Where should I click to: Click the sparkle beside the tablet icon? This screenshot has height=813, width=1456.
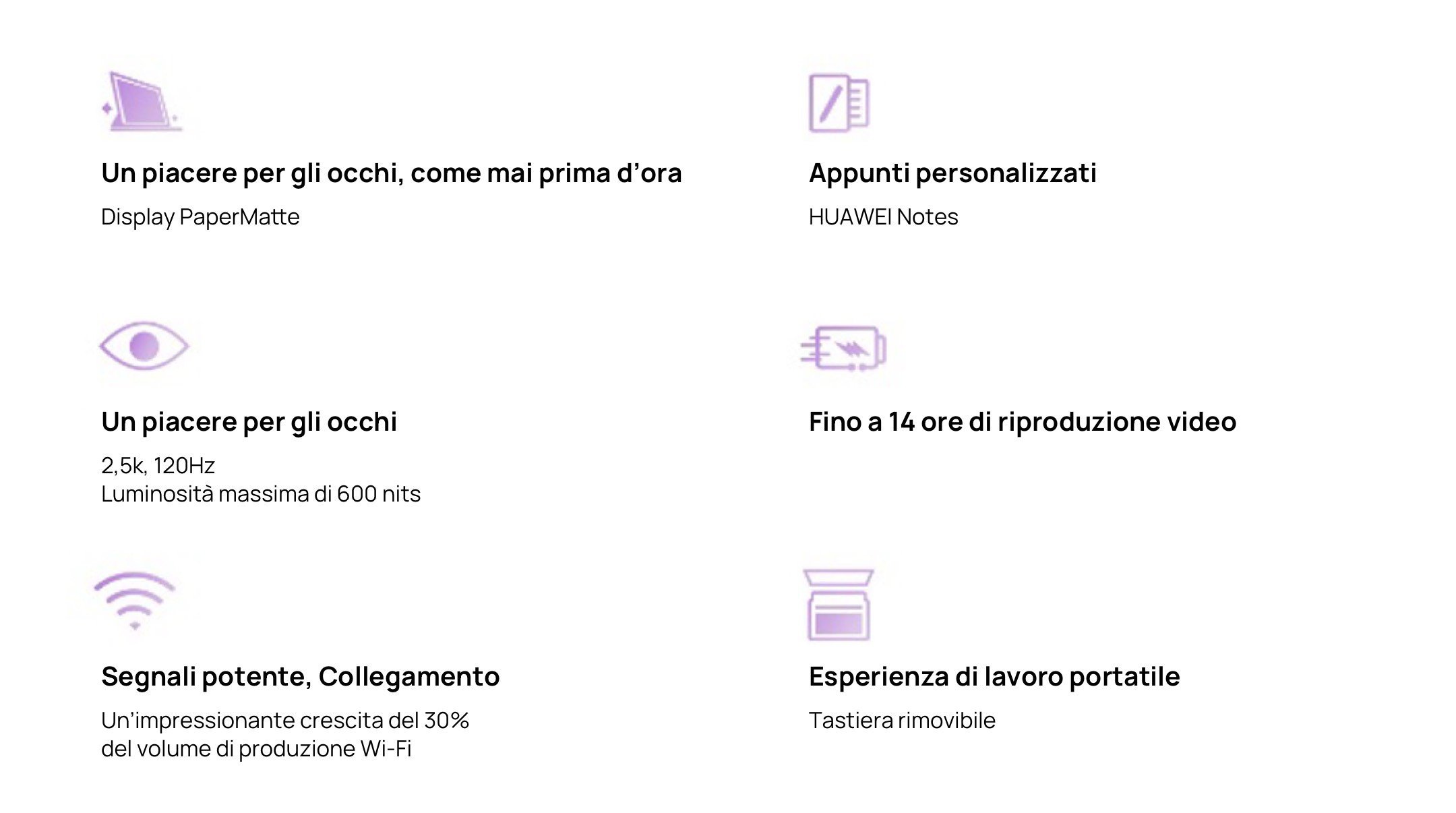(x=107, y=108)
